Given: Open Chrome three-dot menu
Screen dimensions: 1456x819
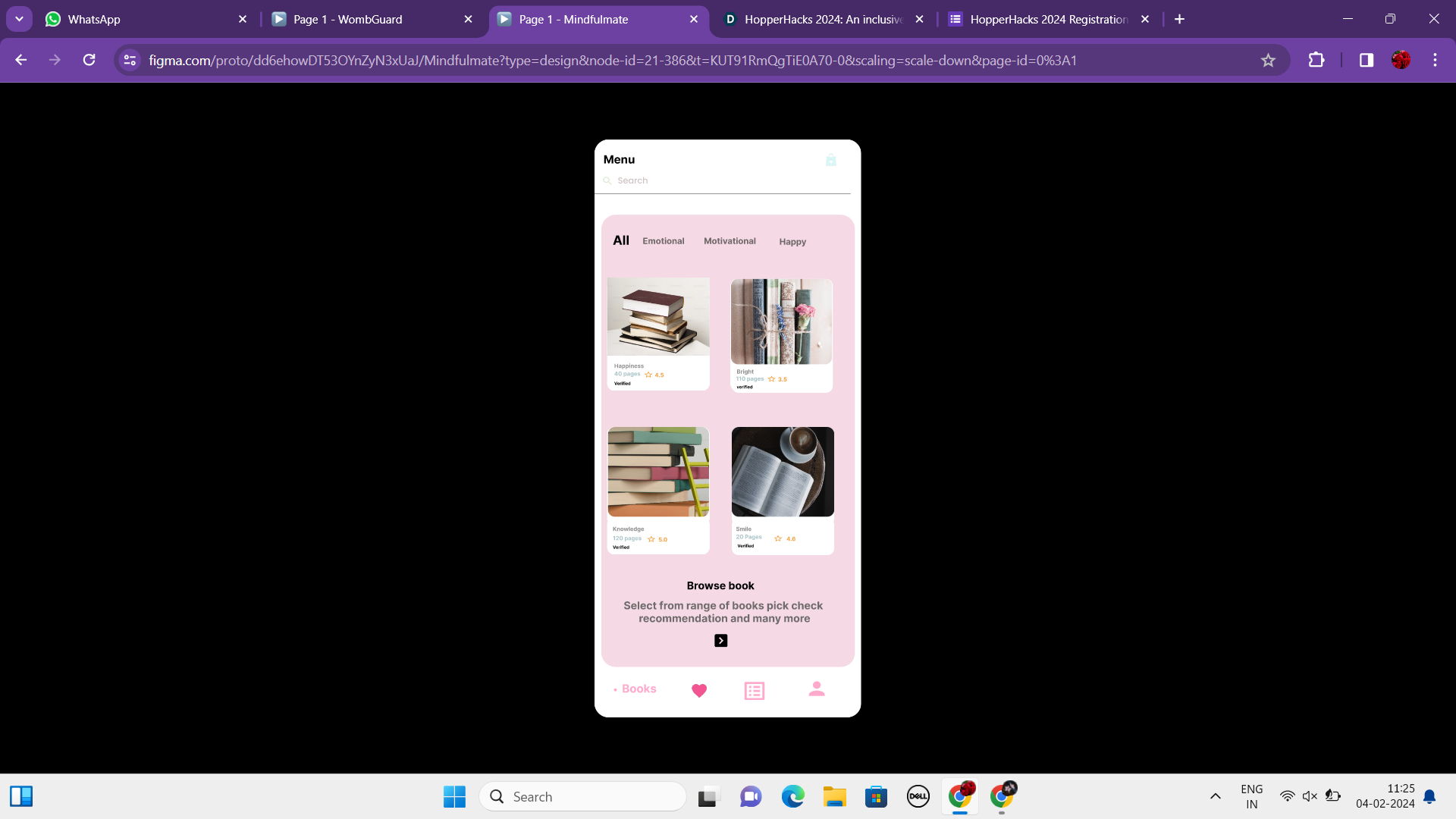Looking at the screenshot, I should pos(1435,60).
